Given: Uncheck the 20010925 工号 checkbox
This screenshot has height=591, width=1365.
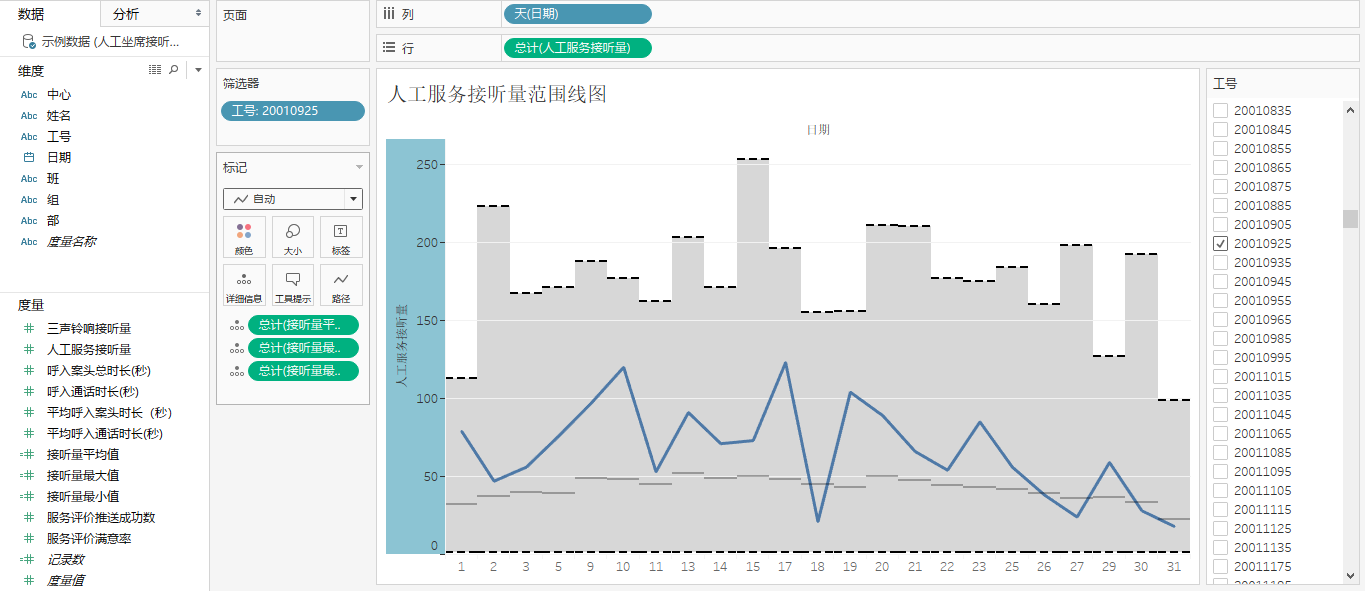Looking at the screenshot, I should pos(1220,244).
